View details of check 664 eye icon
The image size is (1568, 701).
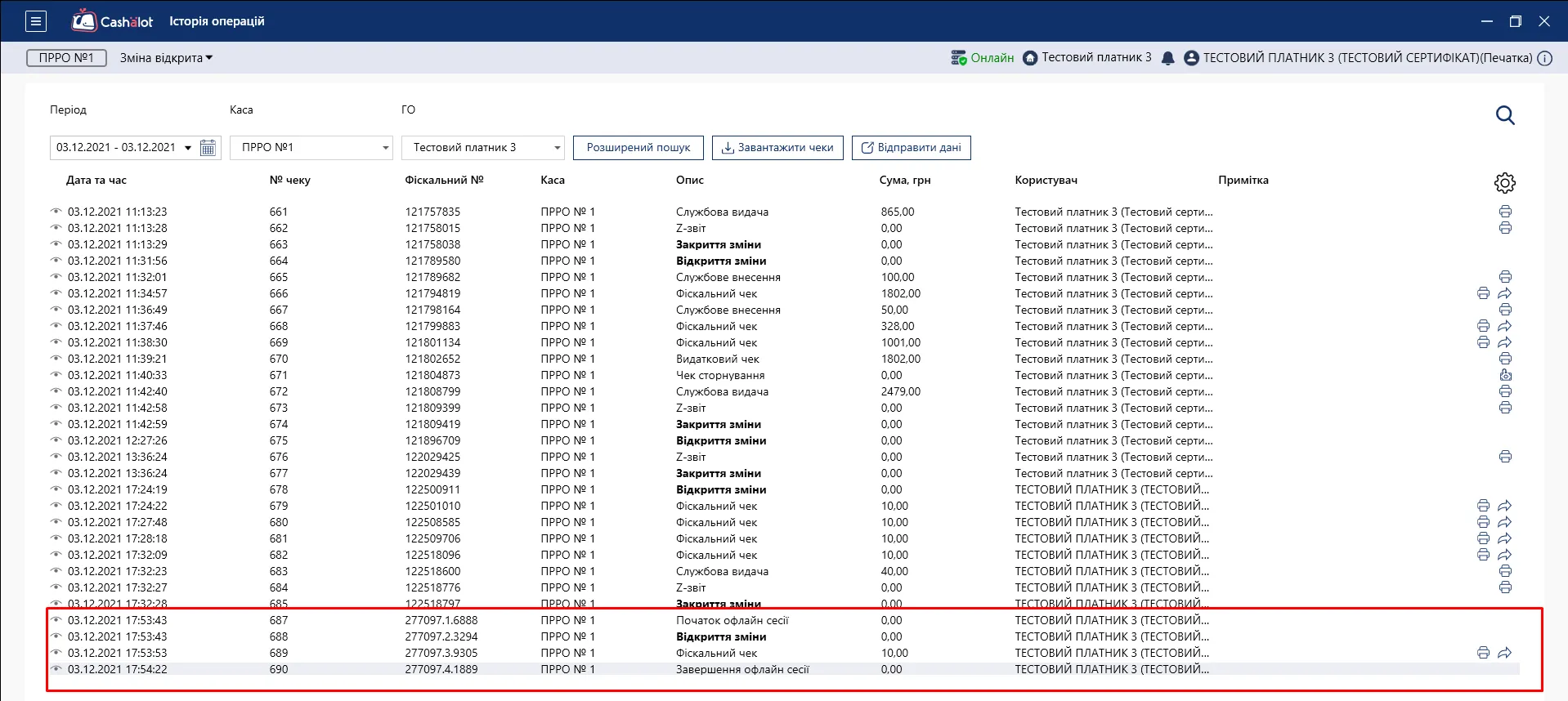click(56, 260)
